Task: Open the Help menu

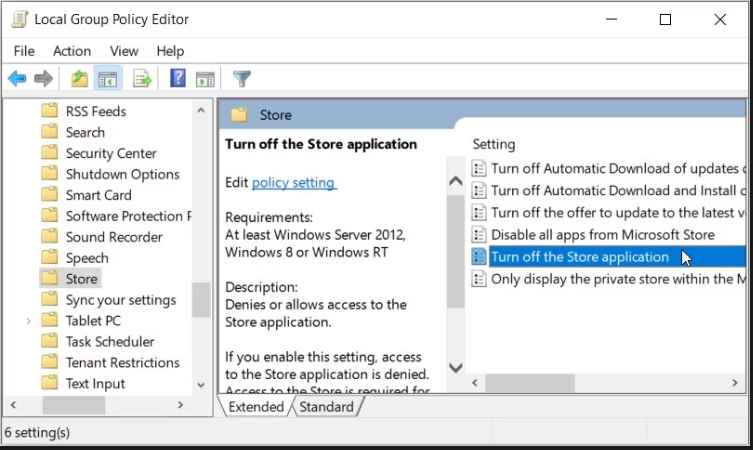Action: 170,51
